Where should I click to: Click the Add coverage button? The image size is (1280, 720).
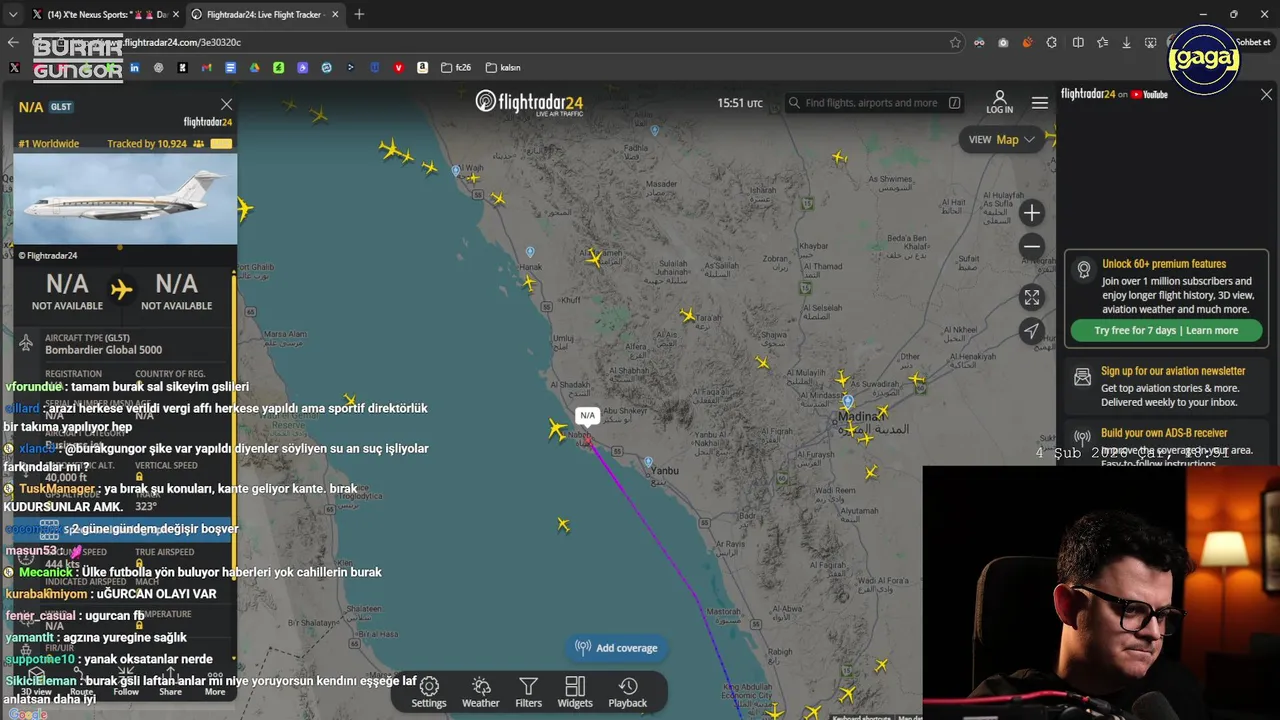(x=617, y=648)
